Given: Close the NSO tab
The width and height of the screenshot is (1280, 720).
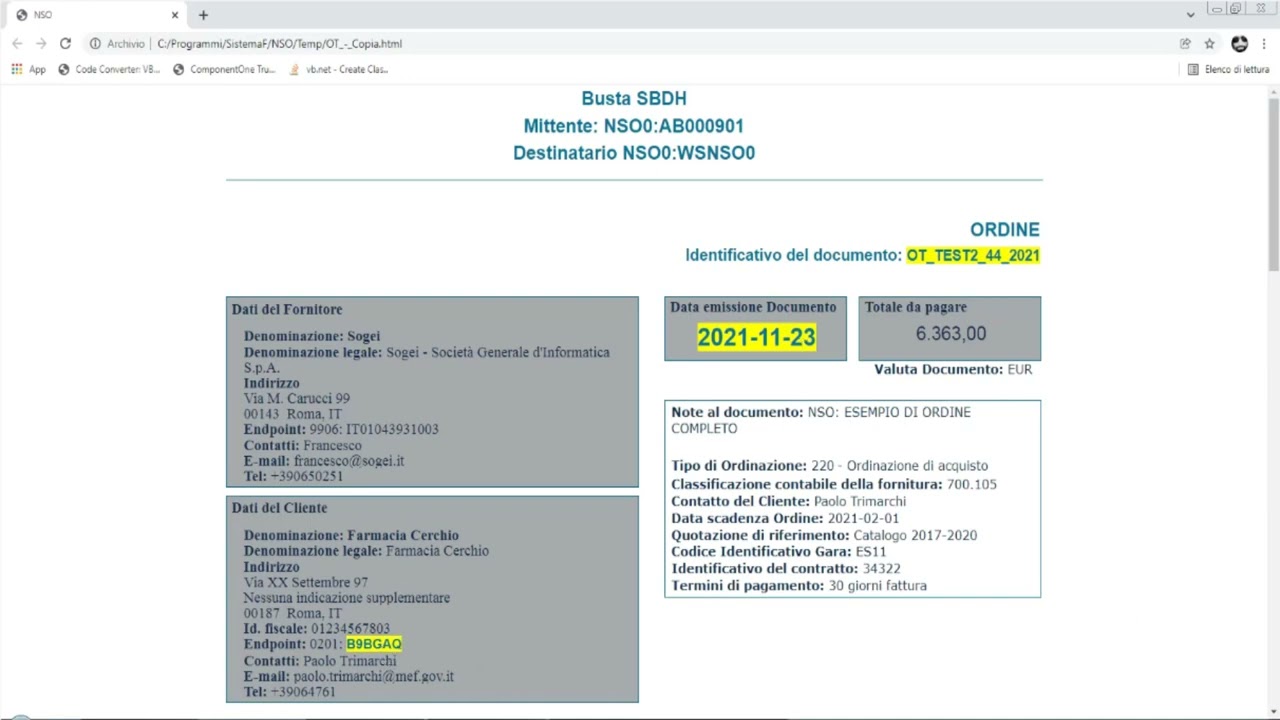Looking at the screenshot, I should coord(175,15).
